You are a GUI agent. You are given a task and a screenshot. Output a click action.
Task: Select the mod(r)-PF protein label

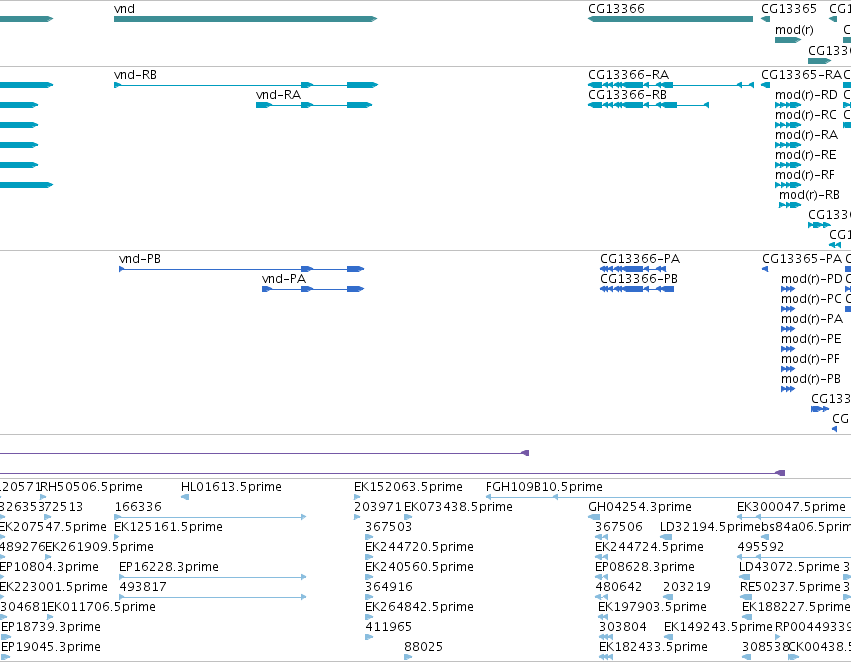pyautogui.click(x=810, y=359)
